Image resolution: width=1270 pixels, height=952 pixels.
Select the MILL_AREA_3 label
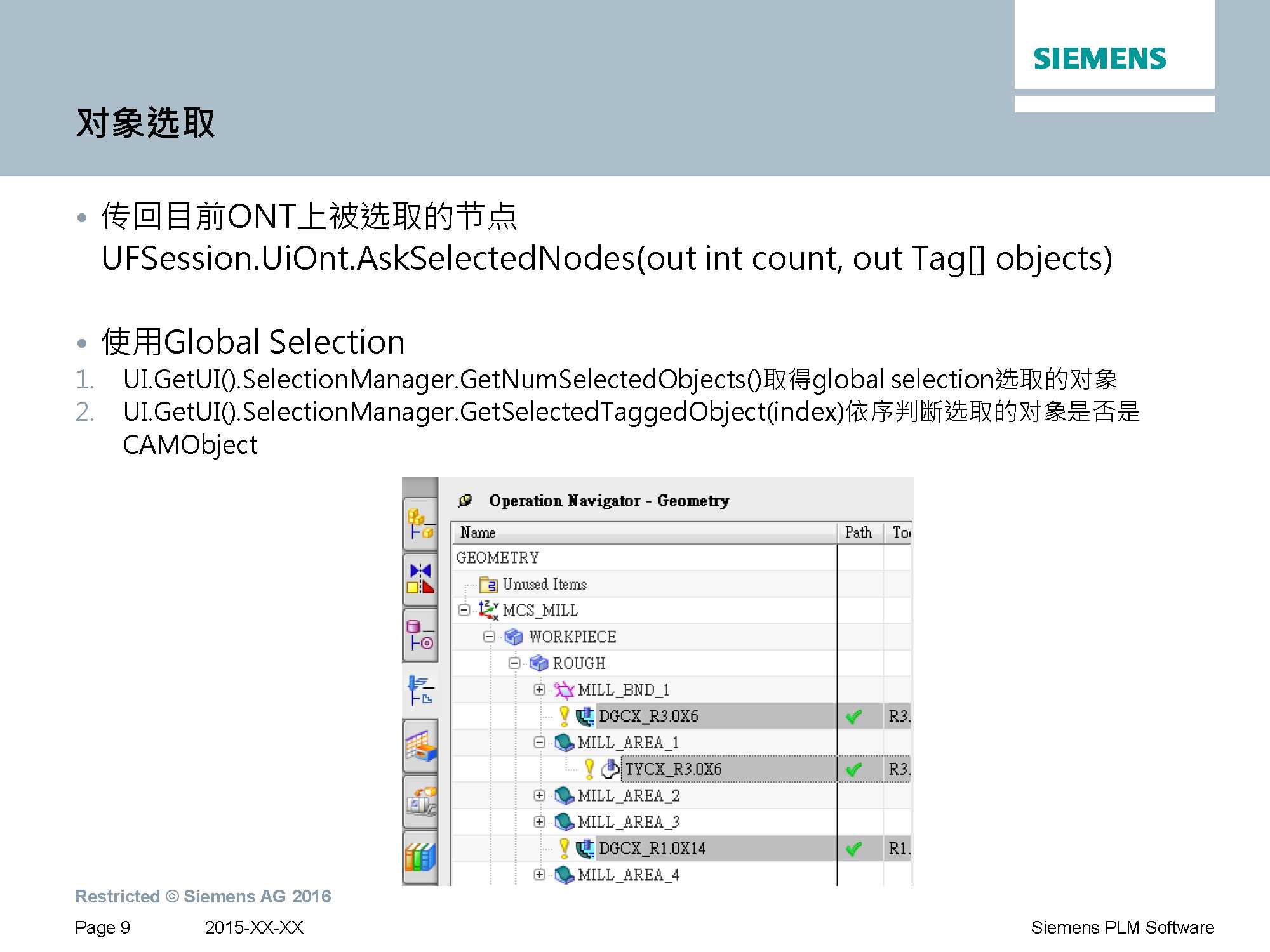629,822
